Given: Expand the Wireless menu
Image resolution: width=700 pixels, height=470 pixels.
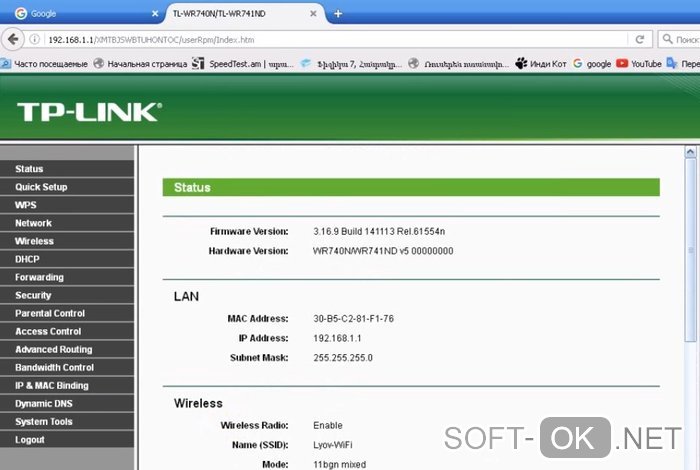Looking at the screenshot, I should click(67, 241).
